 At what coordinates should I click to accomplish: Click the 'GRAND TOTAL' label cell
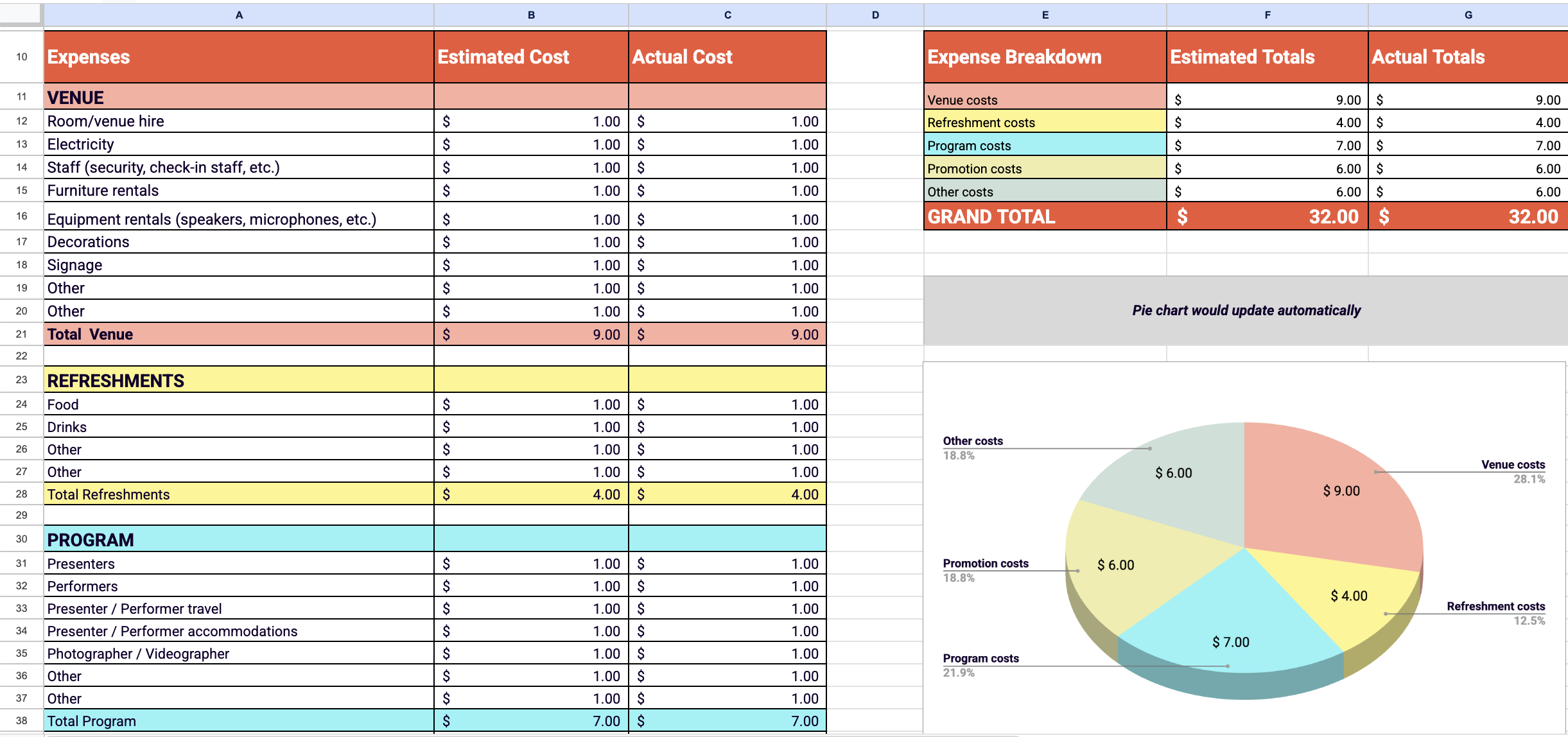(x=1045, y=216)
